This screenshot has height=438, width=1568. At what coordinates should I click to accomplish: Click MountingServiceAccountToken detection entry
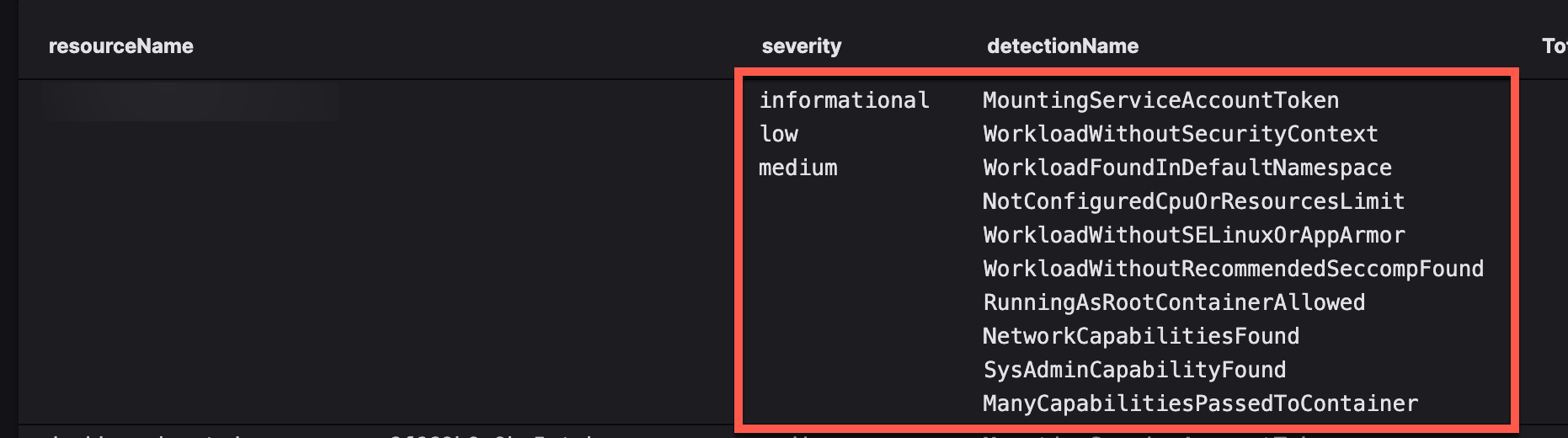(1160, 100)
